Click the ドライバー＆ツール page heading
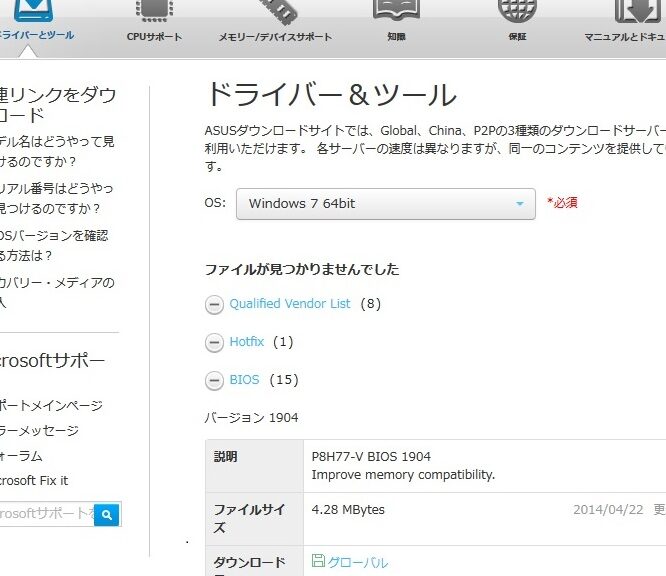 tap(332, 94)
